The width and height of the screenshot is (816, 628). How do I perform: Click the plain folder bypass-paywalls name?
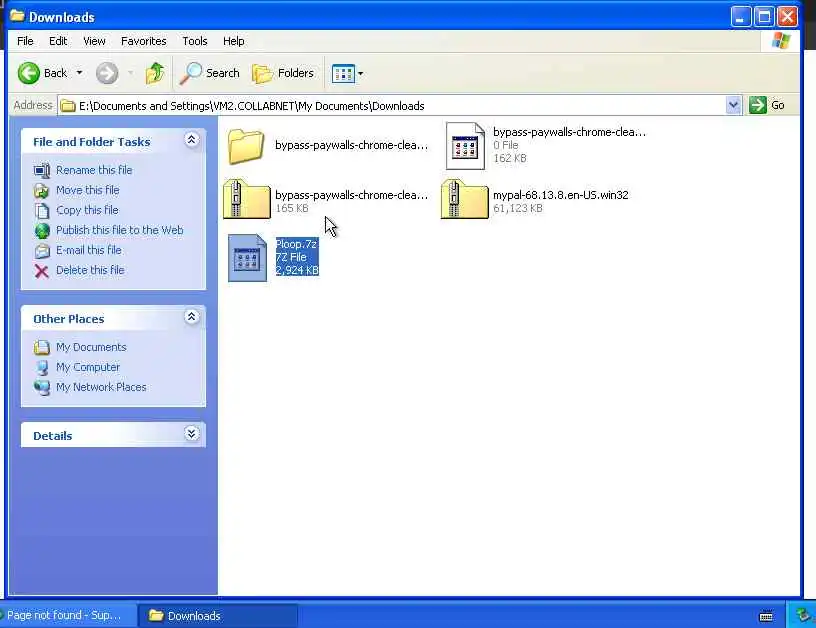351,145
